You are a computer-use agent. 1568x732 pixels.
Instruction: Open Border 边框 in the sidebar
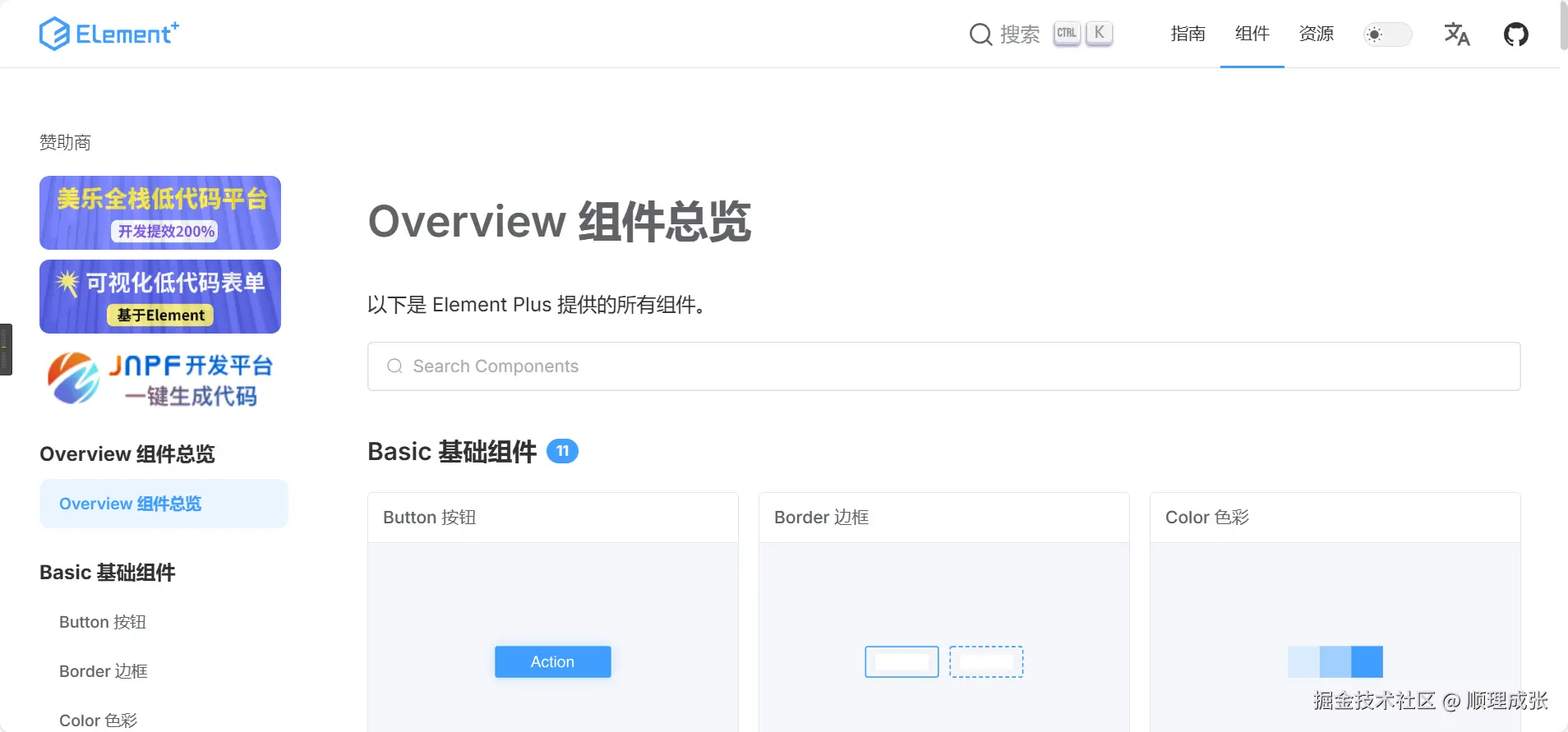104,671
